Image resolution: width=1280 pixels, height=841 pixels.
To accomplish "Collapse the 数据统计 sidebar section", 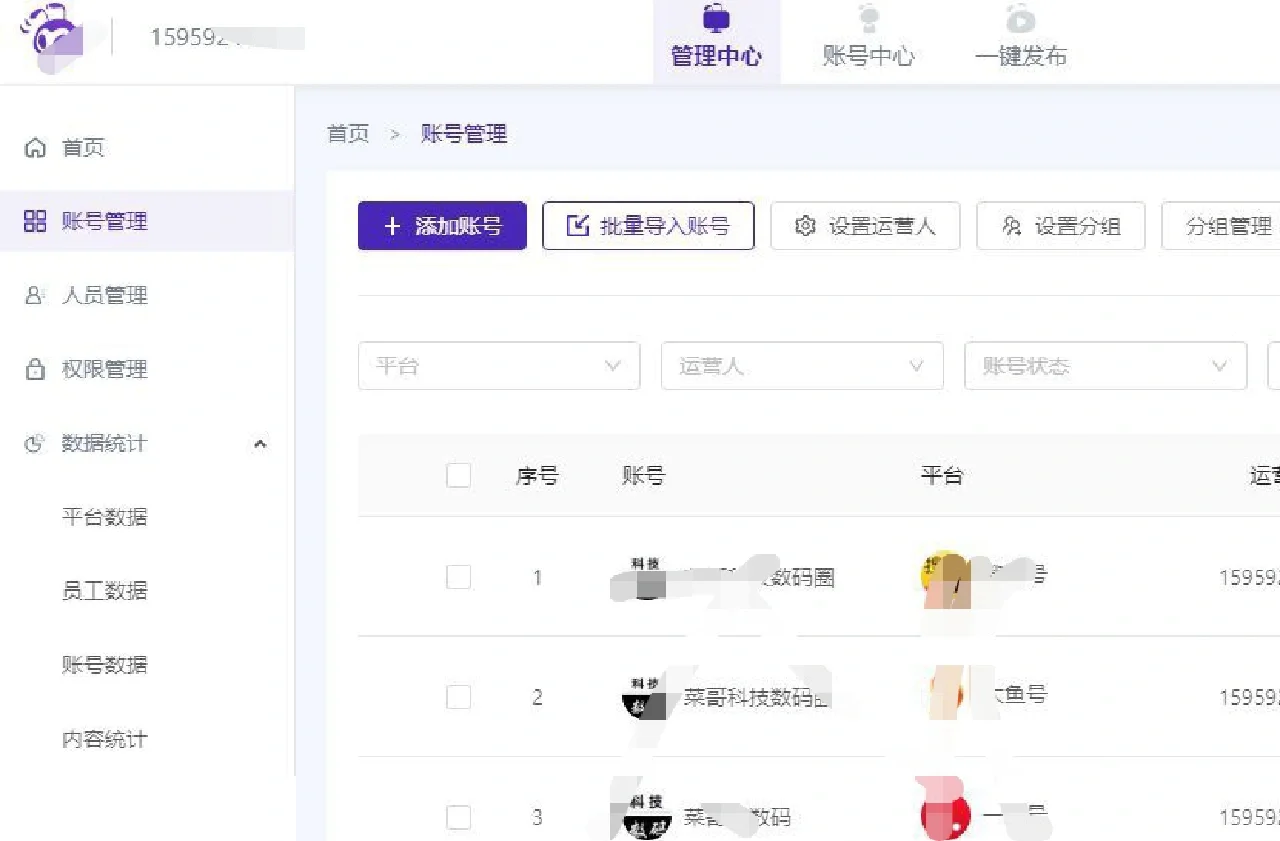I will point(260,443).
